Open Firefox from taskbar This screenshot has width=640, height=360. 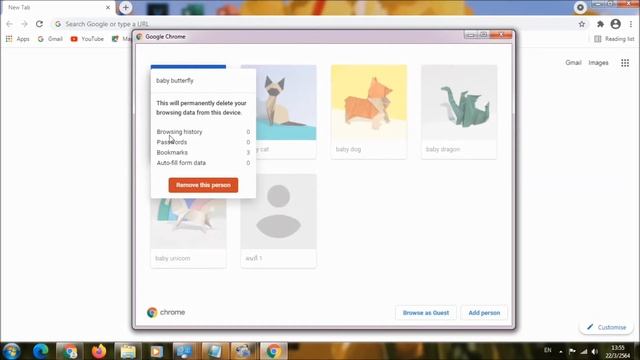pyautogui.click(x=99, y=351)
